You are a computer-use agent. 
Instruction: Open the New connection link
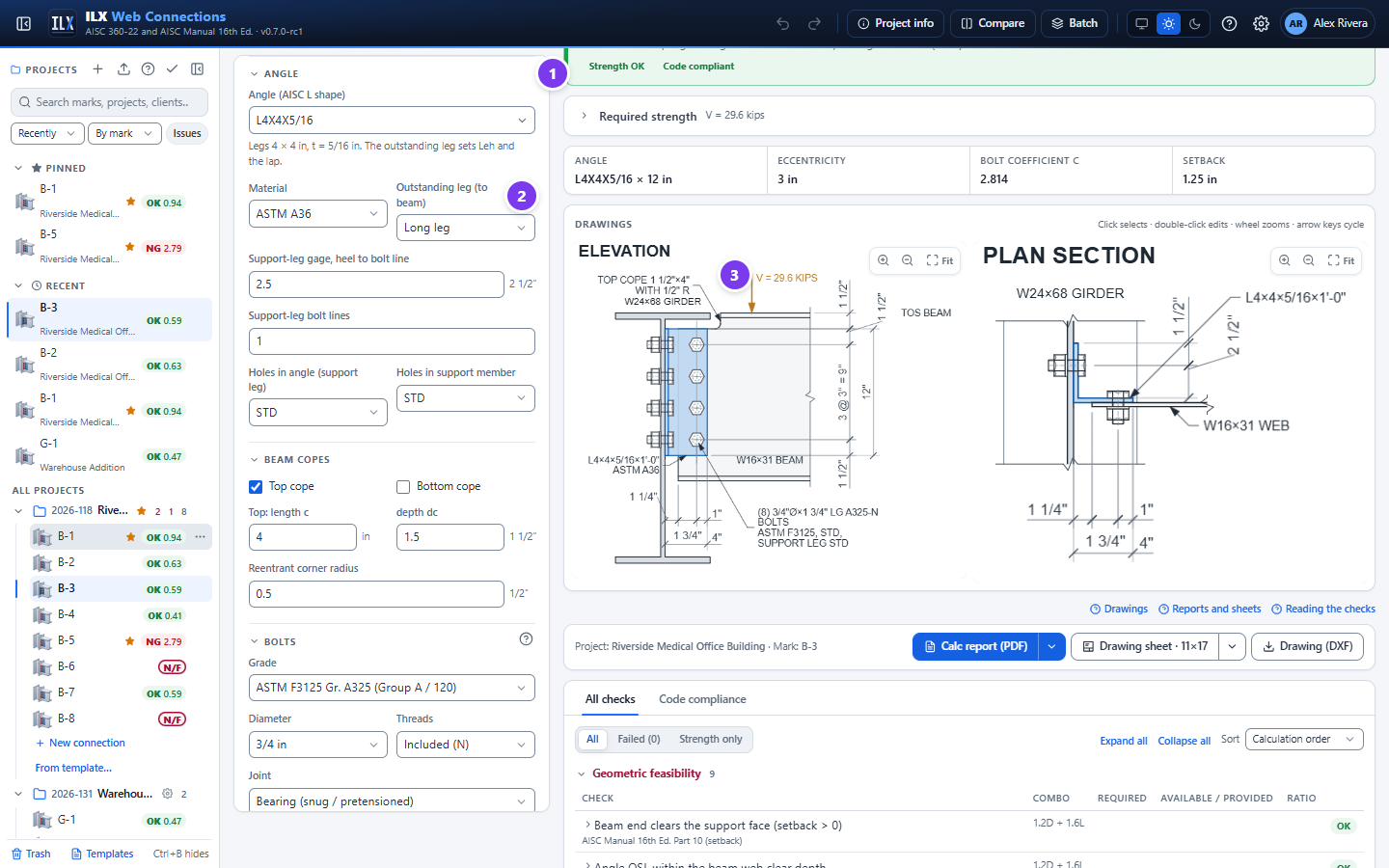click(80, 743)
